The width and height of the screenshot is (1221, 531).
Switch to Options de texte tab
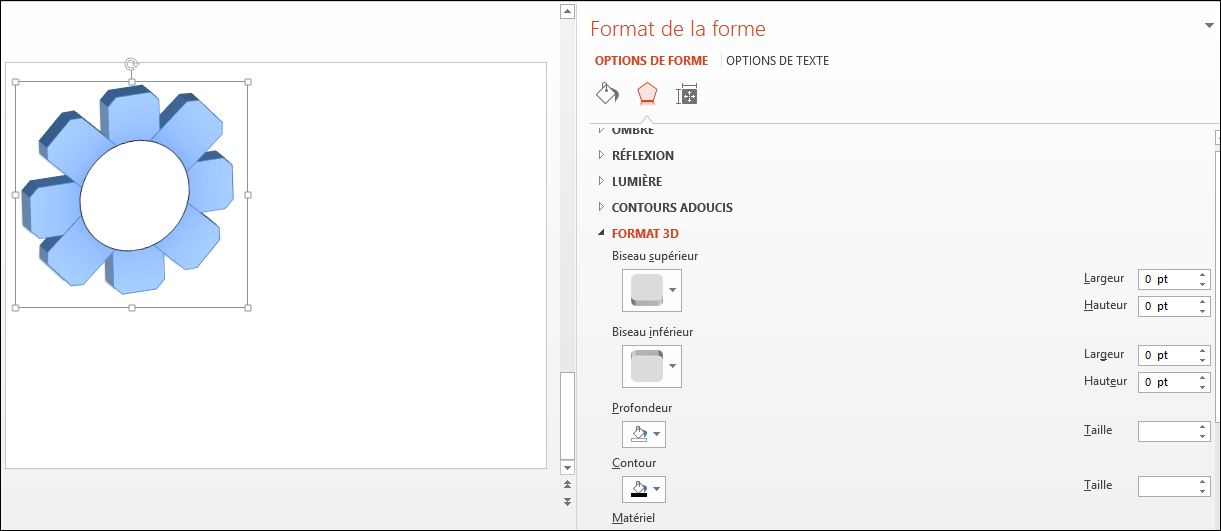click(777, 61)
